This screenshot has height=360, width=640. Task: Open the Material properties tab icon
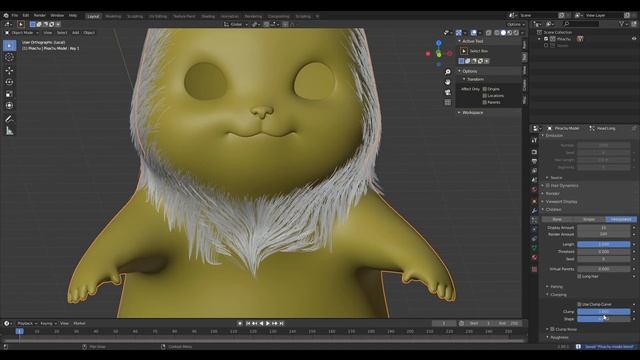pyautogui.click(x=534, y=258)
